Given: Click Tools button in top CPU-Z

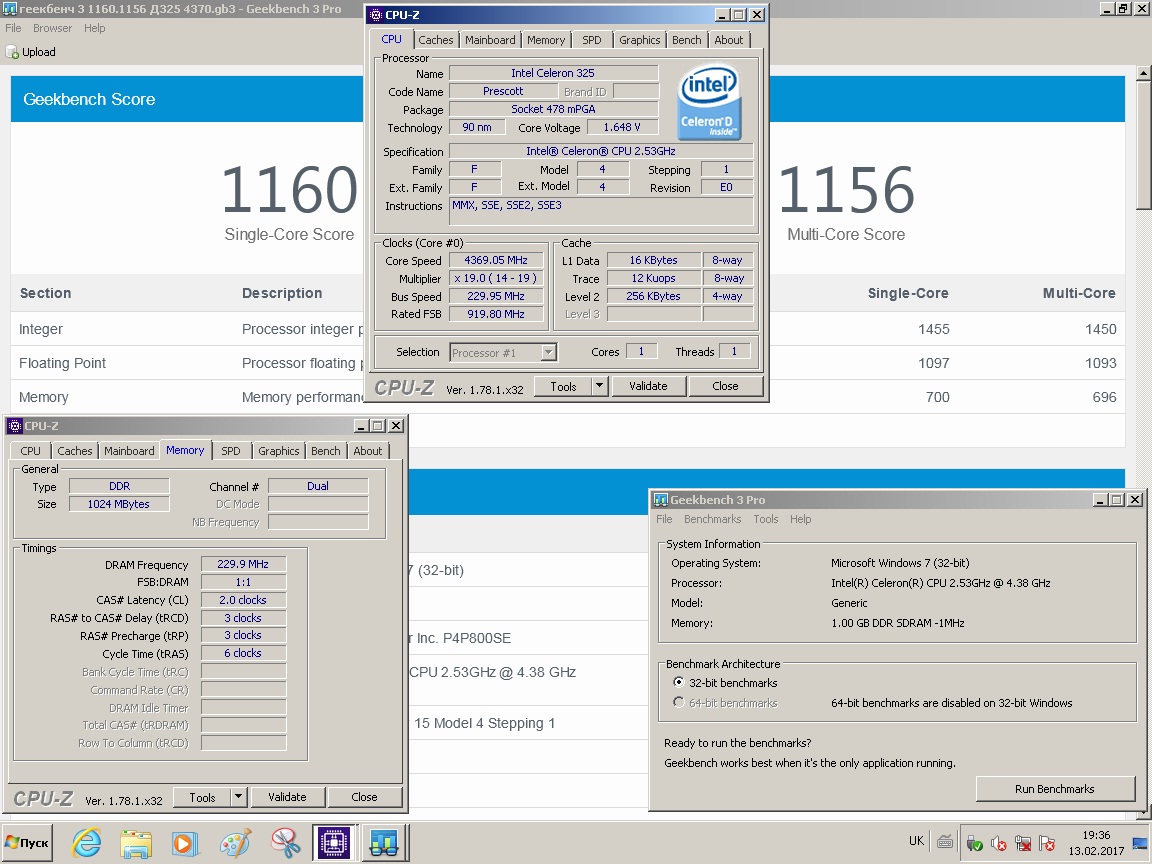Looking at the screenshot, I should click(563, 386).
